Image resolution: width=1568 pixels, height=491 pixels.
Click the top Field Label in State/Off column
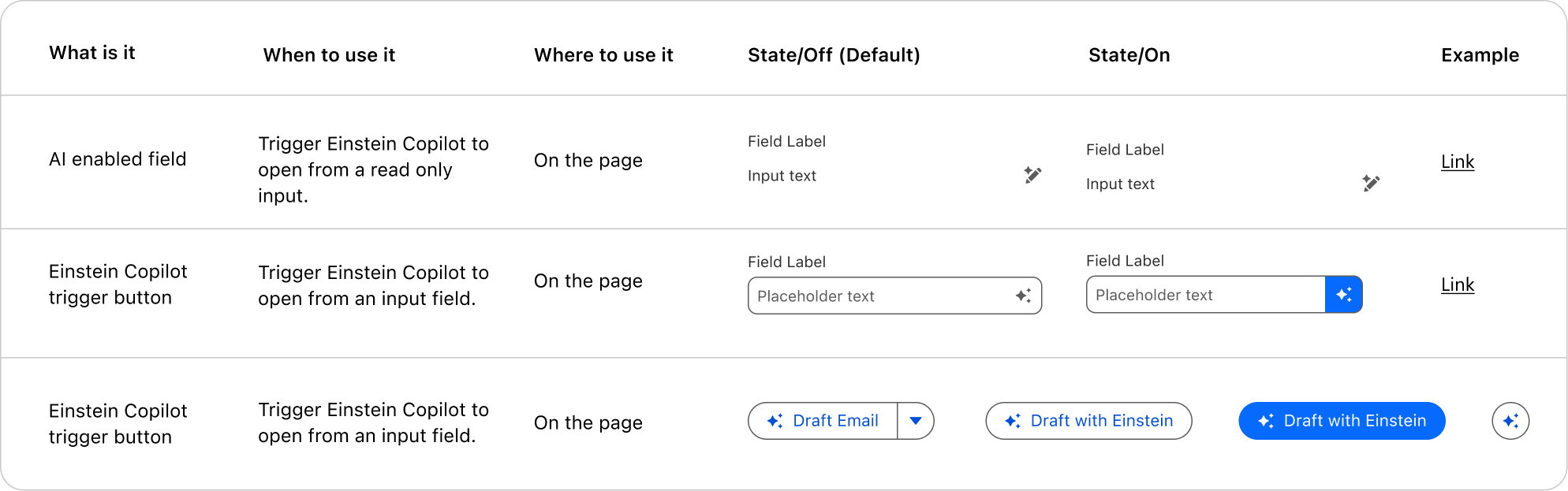tap(786, 141)
